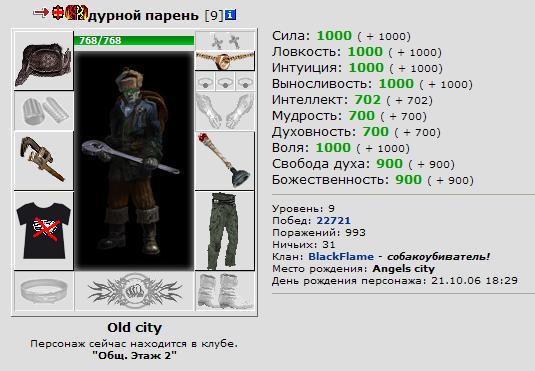Image resolution: width=535 pixels, height=371 pixels.
Task: Click the собакоубиватель! clan title
Action: [x=438, y=256]
